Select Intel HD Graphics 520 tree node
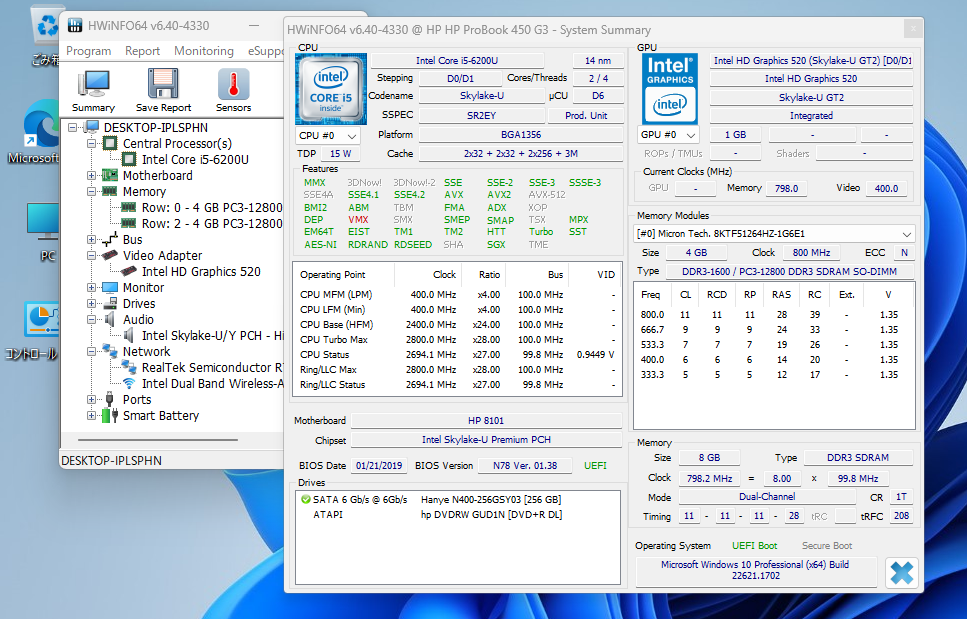The height and width of the screenshot is (619, 967). click(200, 271)
